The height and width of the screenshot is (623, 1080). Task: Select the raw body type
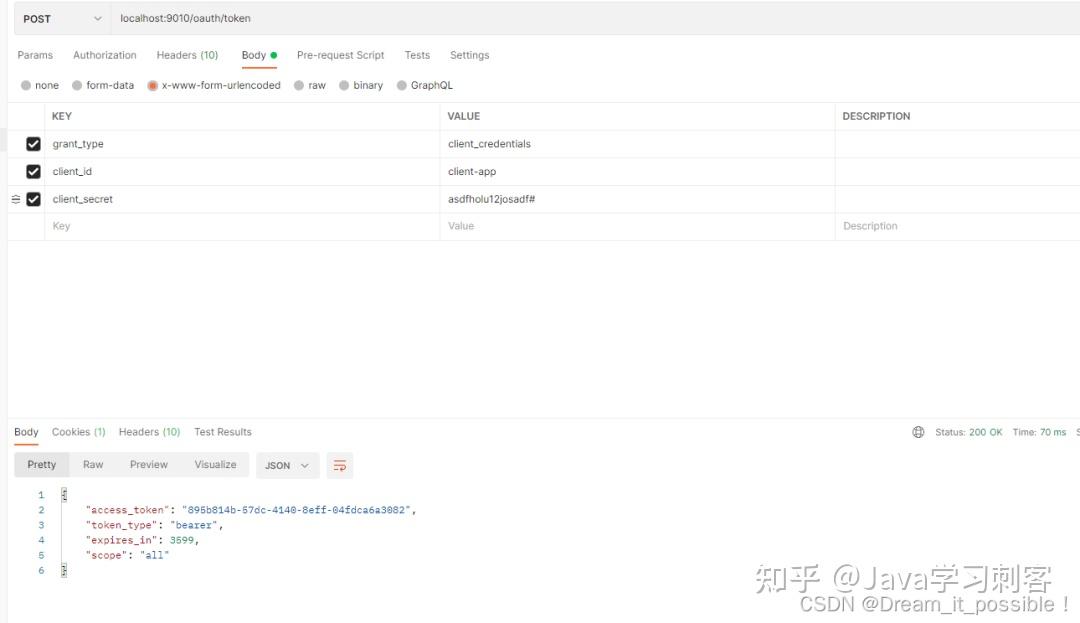click(x=310, y=85)
